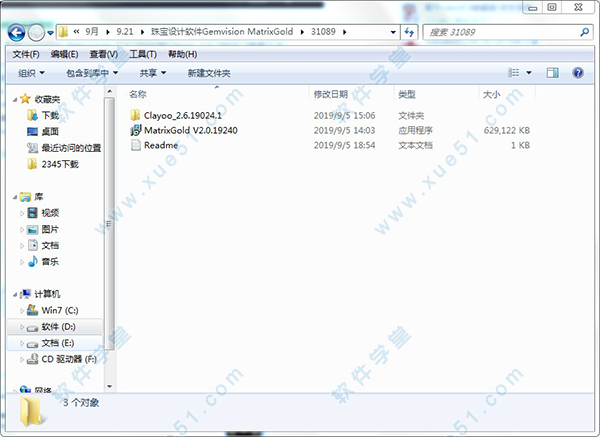The image size is (600, 437).
Task: Click the 文档 library icon
Action: tap(33, 245)
